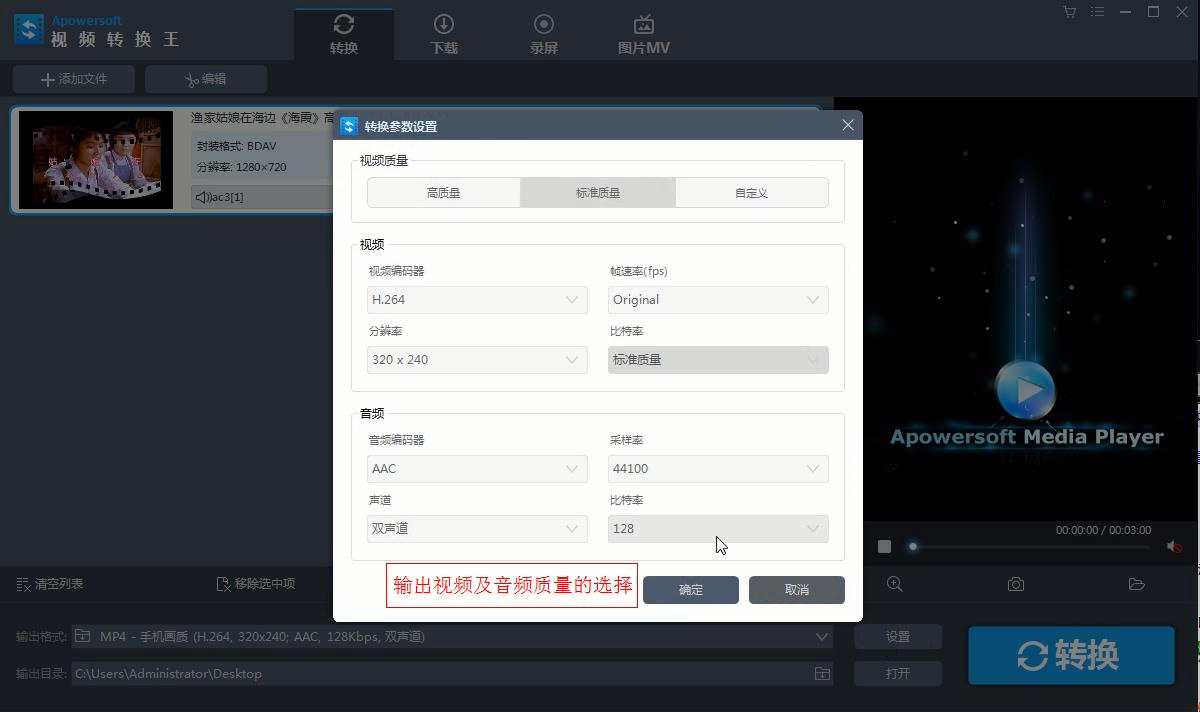Click the shopping cart icon
The width and height of the screenshot is (1200, 712).
(1070, 12)
